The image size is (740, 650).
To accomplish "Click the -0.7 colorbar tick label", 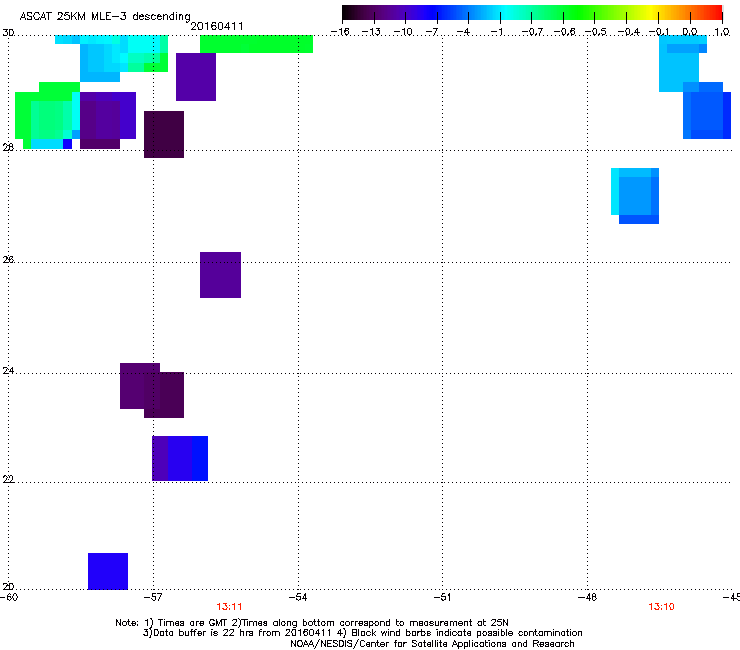I will tap(532, 32).
